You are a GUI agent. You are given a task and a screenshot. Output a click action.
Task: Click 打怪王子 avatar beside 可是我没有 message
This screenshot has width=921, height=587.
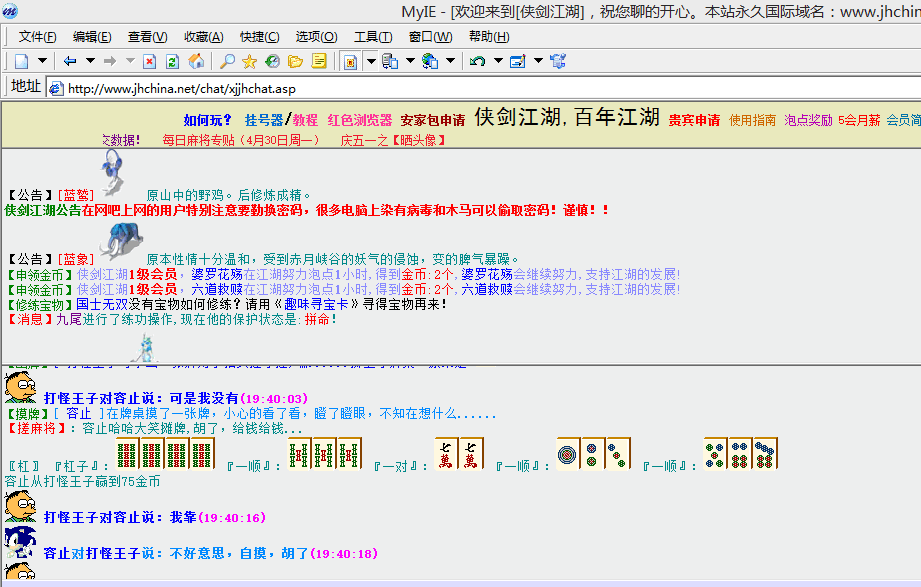coord(21,388)
